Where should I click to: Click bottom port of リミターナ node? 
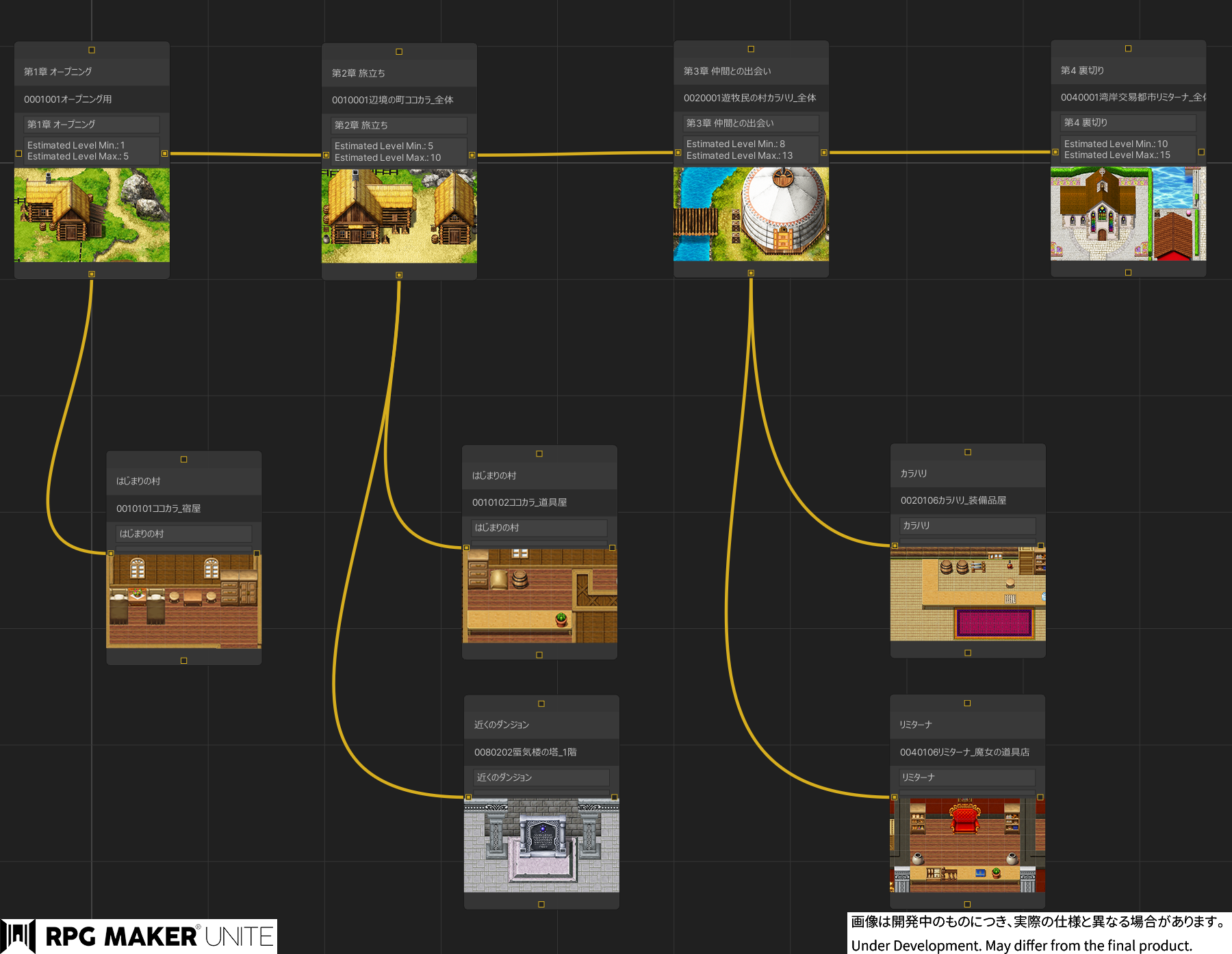(967, 904)
